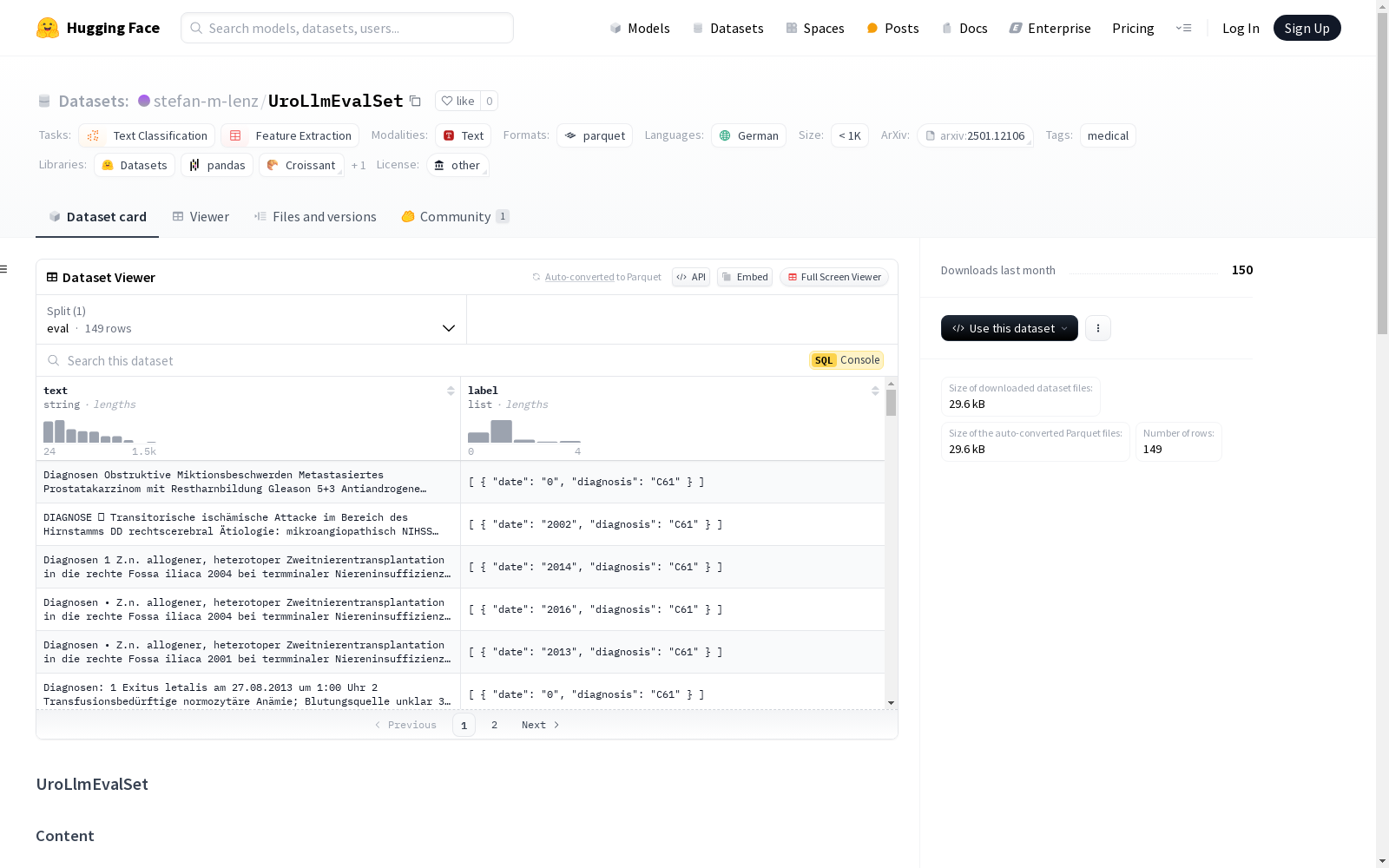Focus the Search this dataset field

click(x=423, y=360)
